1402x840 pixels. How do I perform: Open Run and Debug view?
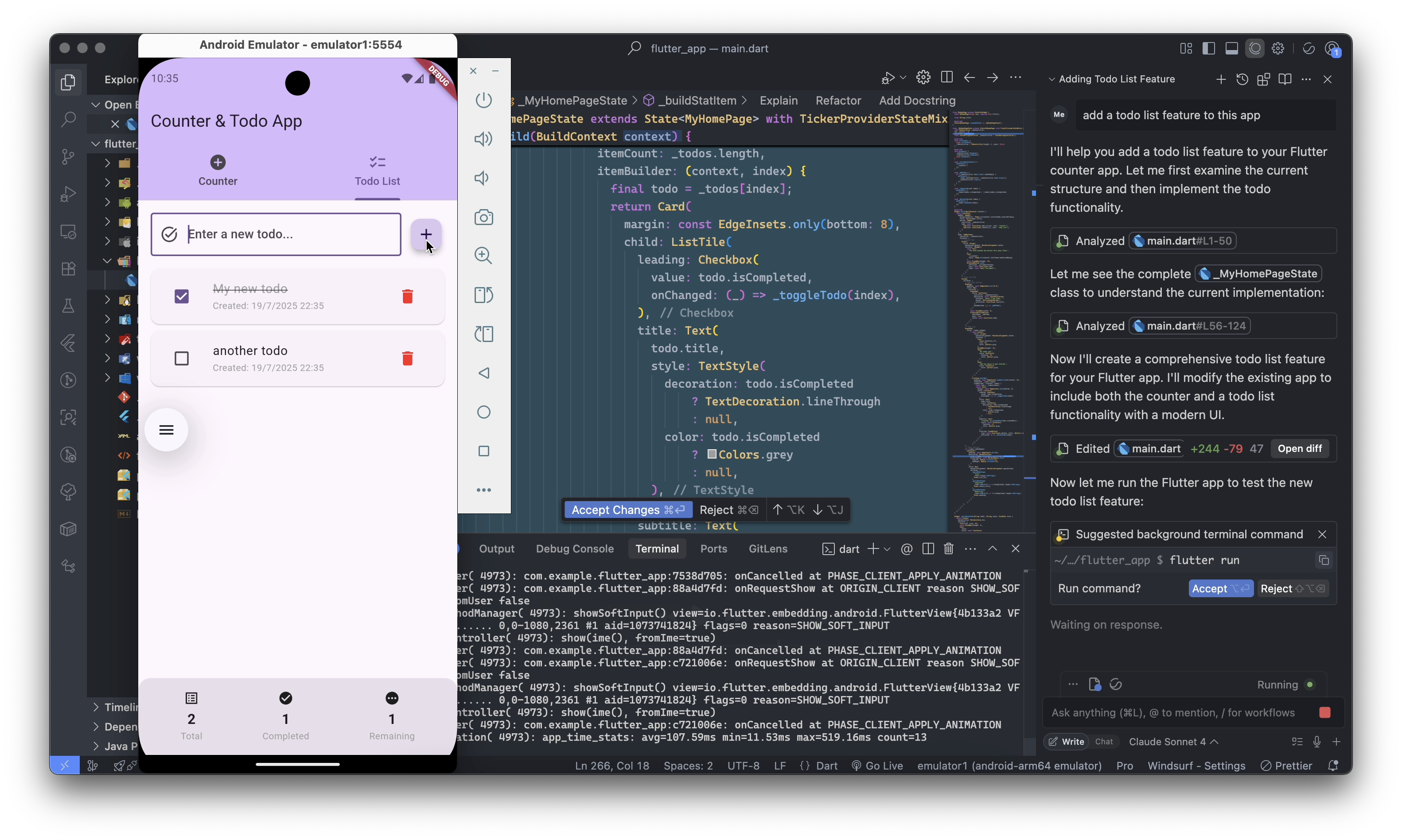(68, 194)
